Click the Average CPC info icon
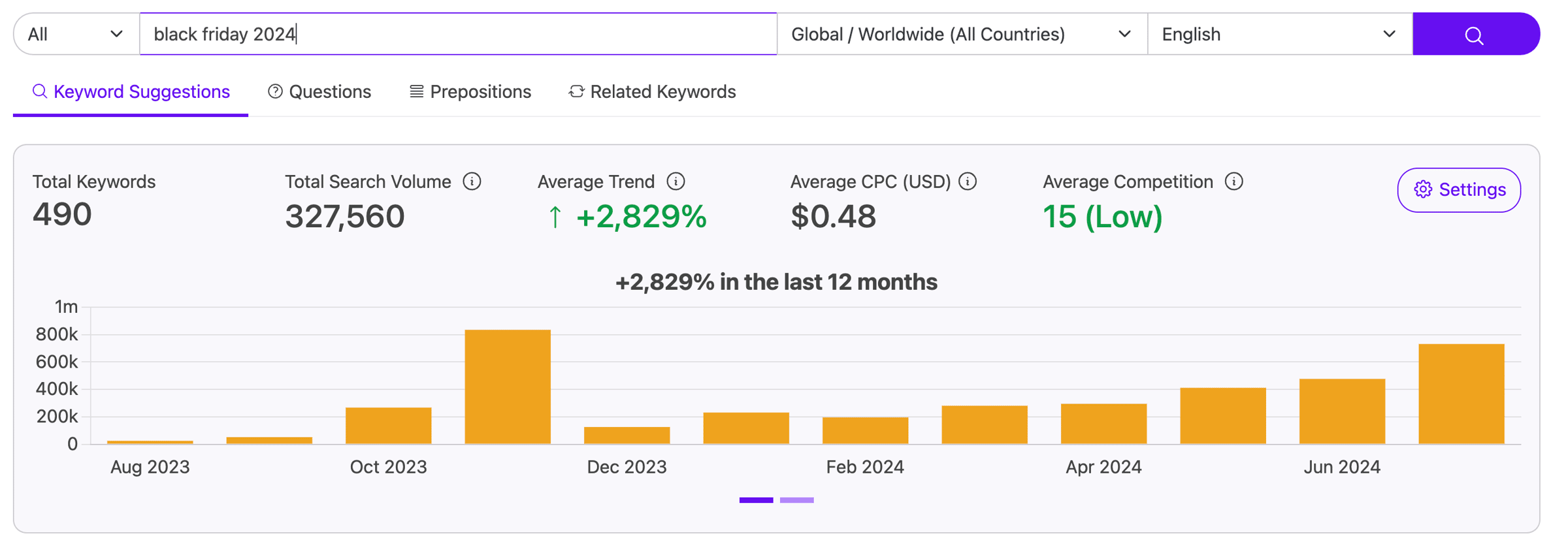This screenshot has height=557, width=1568. coord(968,182)
